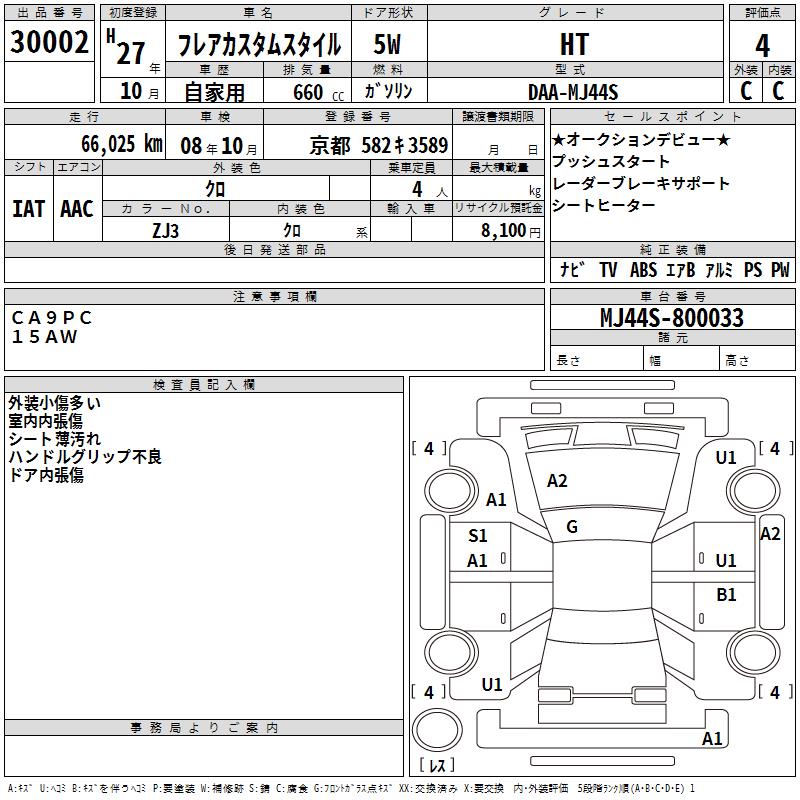Select the spare tire circle icon
The height and width of the screenshot is (800, 800).
(437, 729)
